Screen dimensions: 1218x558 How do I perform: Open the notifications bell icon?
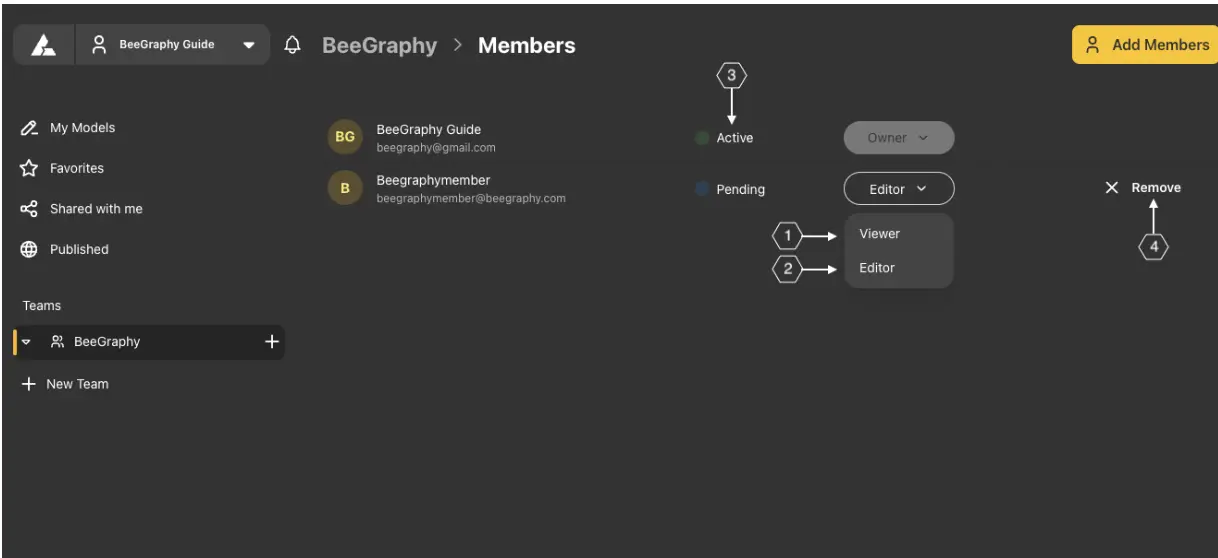point(293,45)
